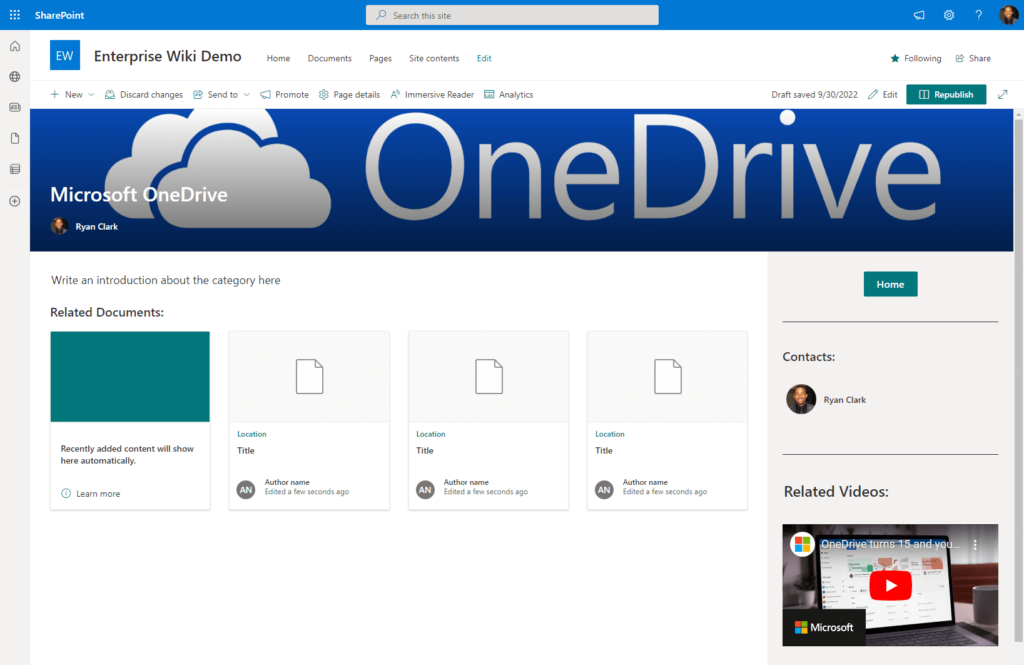Open Page details
The height and width of the screenshot is (665, 1024).
point(349,95)
